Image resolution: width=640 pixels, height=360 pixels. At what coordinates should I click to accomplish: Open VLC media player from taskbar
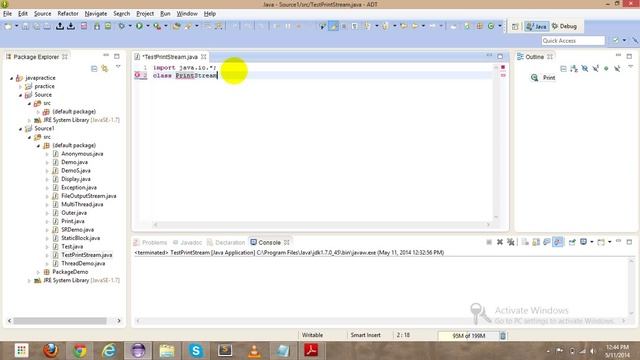(x=254, y=351)
